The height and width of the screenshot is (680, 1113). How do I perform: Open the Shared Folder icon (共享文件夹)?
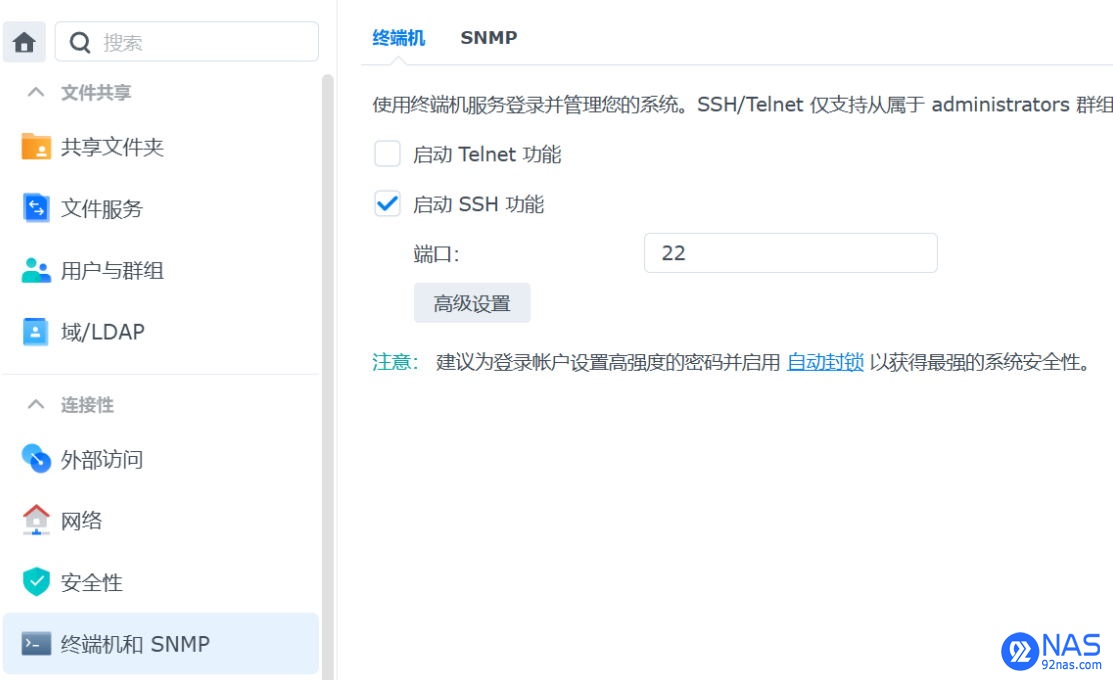pyautogui.click(x=35, y=147)
